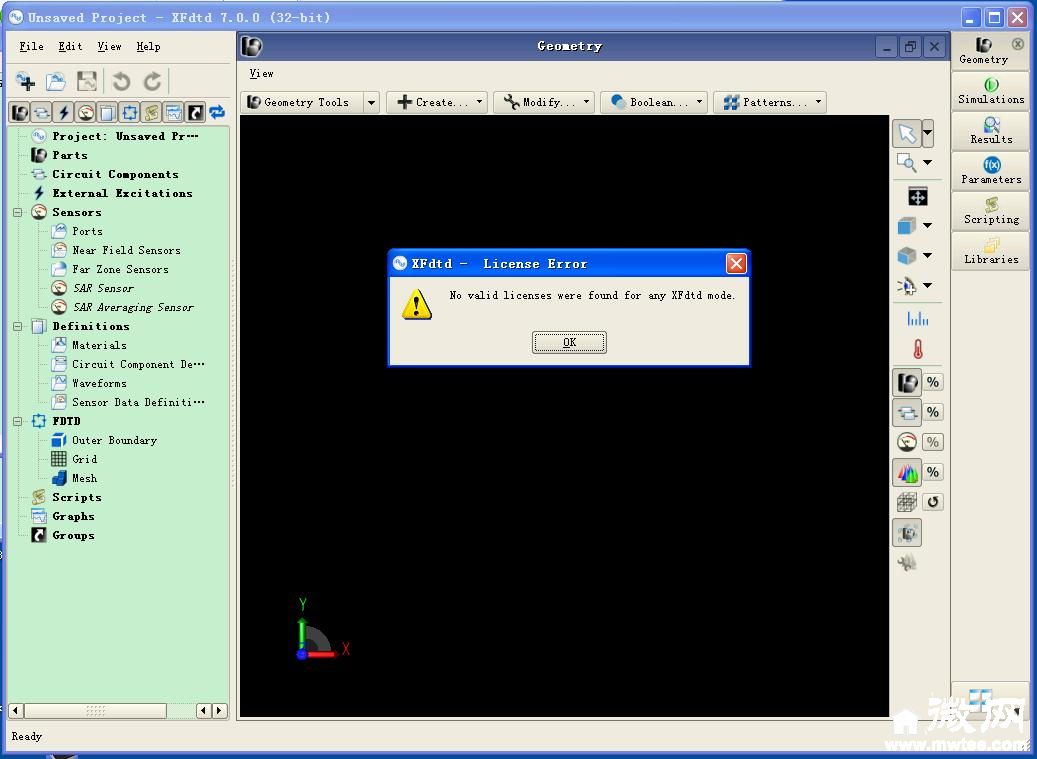
Task: Create a new project with the plus icon
Action: pos(25,82)
